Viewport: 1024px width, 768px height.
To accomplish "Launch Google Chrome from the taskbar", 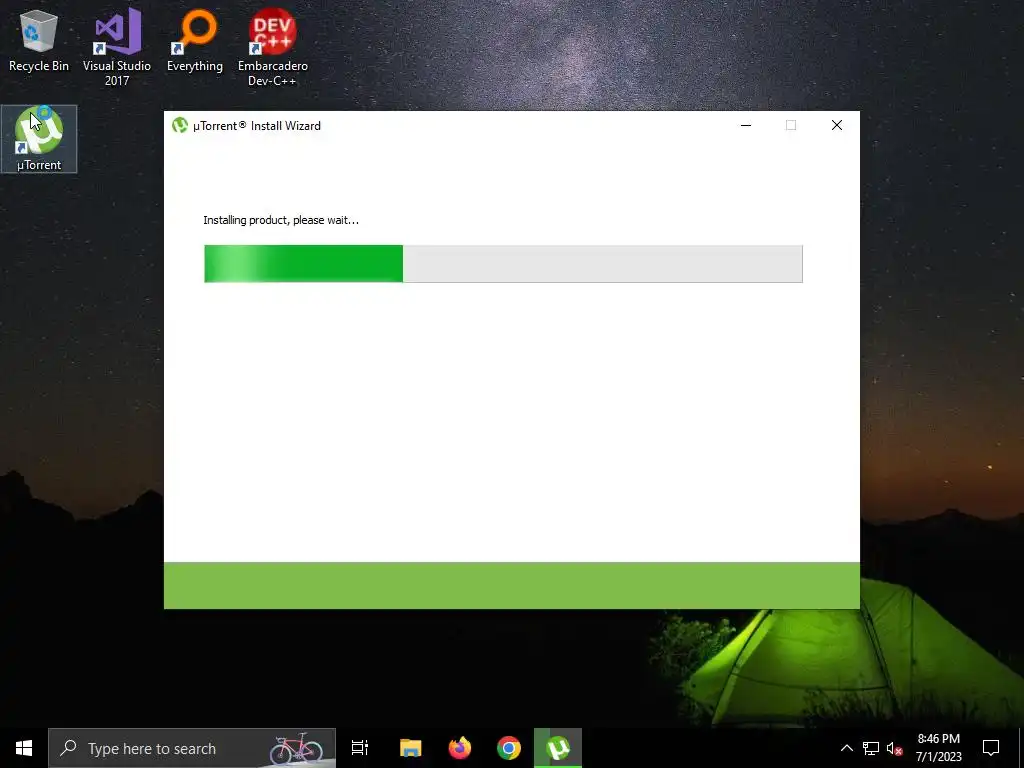I will [509, 748].
